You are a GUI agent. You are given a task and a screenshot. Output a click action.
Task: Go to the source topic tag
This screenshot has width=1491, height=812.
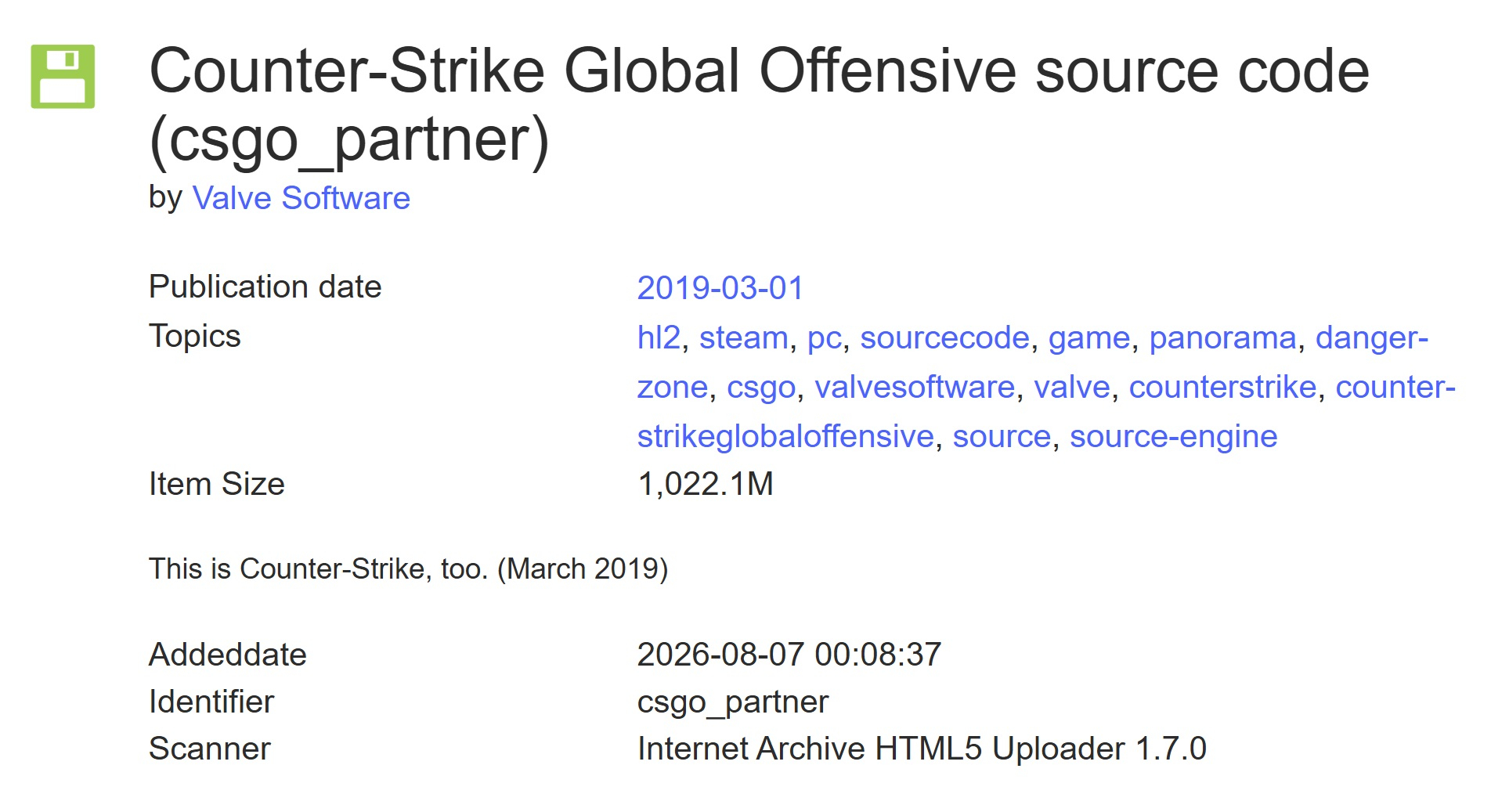[x=1002, y=436]
